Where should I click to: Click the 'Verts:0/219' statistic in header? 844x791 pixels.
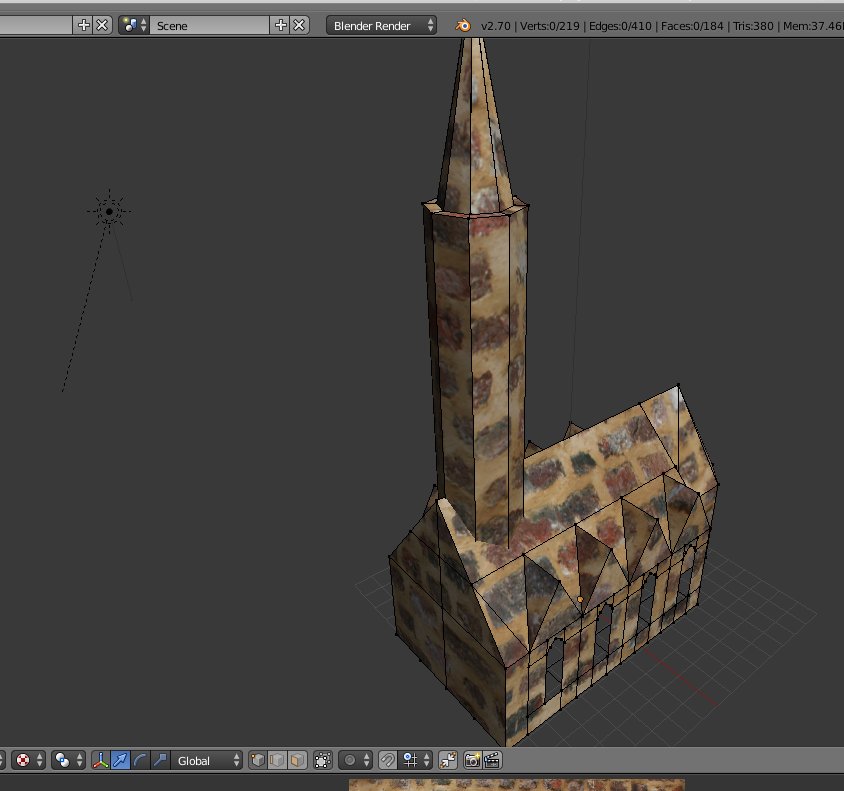pyautogui.click(x=550, y=26)
